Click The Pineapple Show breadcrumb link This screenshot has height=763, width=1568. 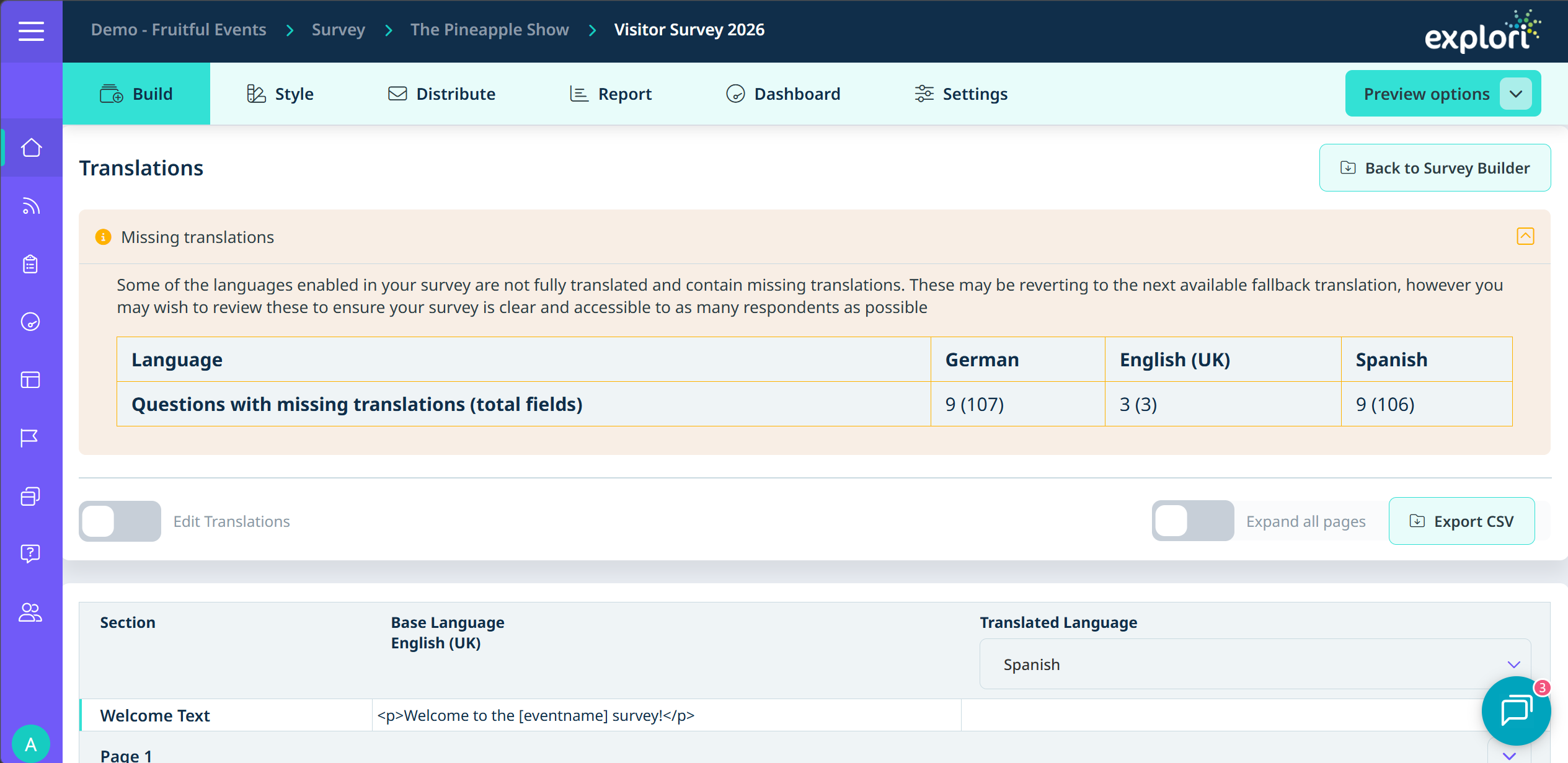[x=489, y=30]
